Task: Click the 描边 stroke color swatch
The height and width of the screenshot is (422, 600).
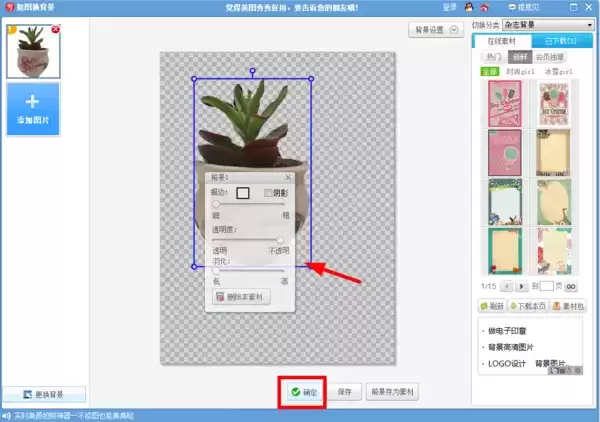Action: [x=242, y=191]
